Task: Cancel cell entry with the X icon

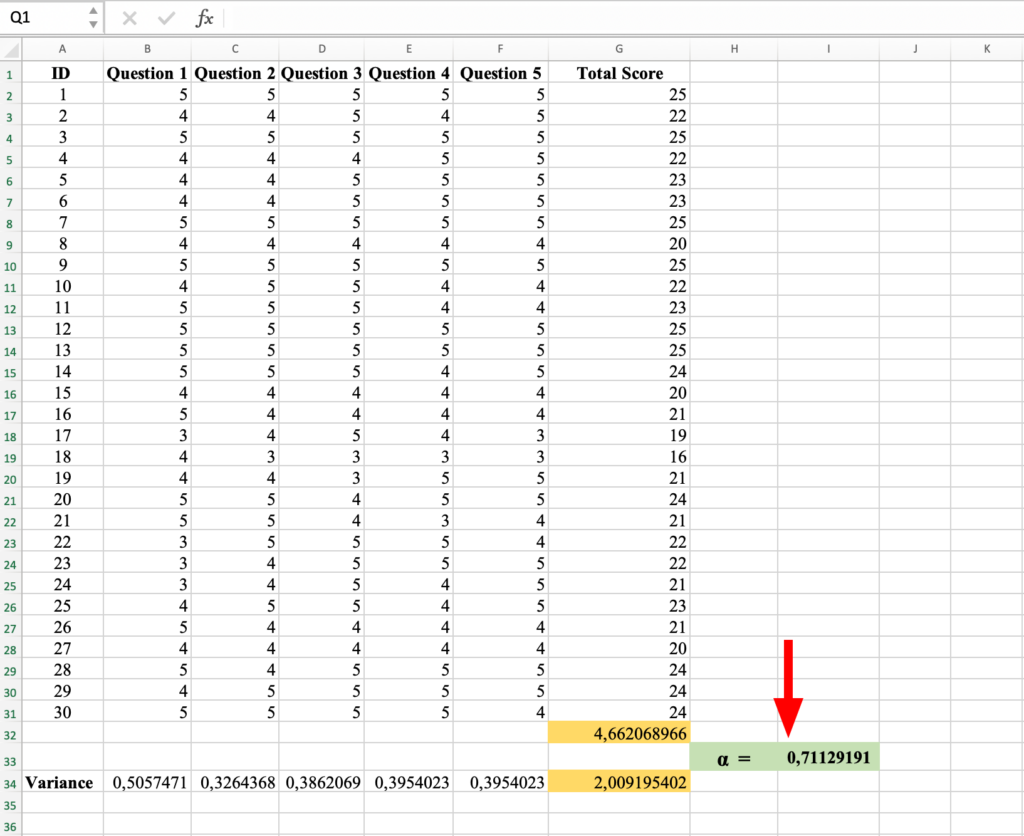Action: 128,17
